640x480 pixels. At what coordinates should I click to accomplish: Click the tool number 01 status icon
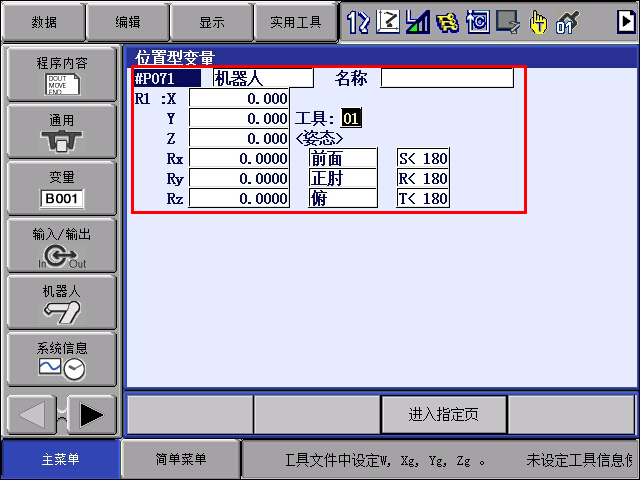567,22
